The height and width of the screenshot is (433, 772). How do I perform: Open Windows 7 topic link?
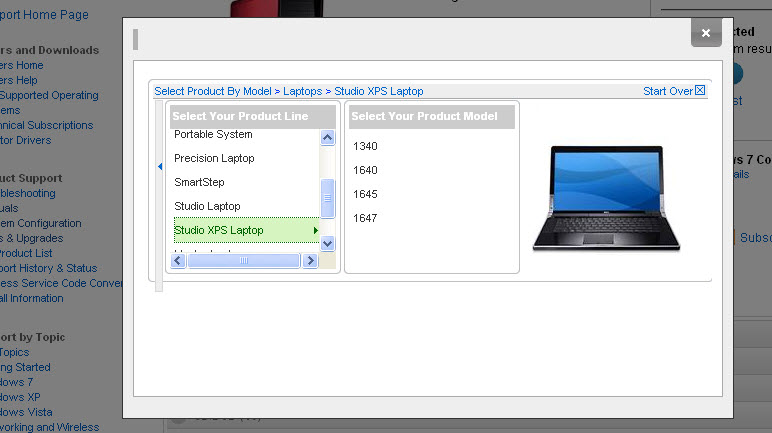click(17, 382)
